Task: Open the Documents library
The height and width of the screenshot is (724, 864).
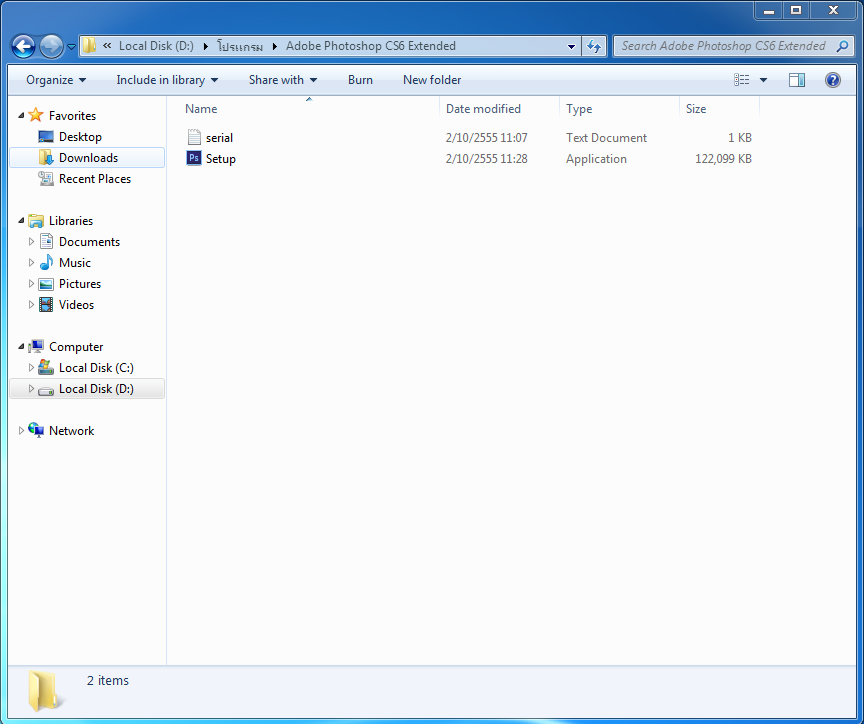Action: (89, 242)
